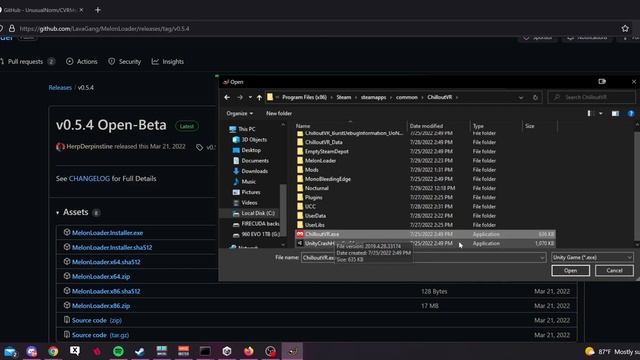
Task: Open Steam from the taskbar
Action: click(x=140, y=351)
